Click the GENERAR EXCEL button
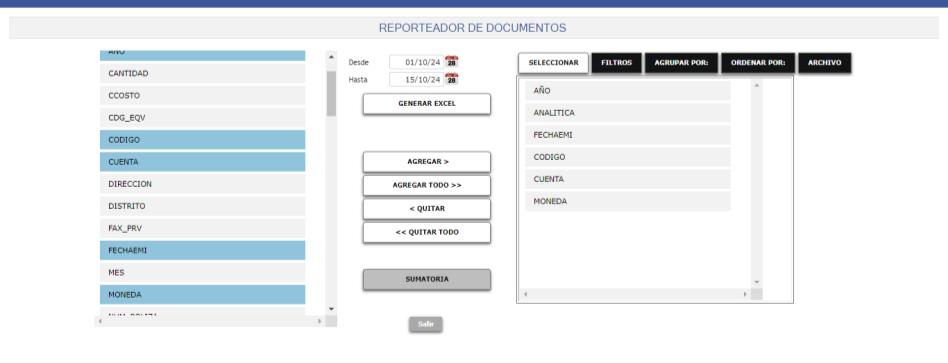 pyautogui.click(x=427, y=103)
